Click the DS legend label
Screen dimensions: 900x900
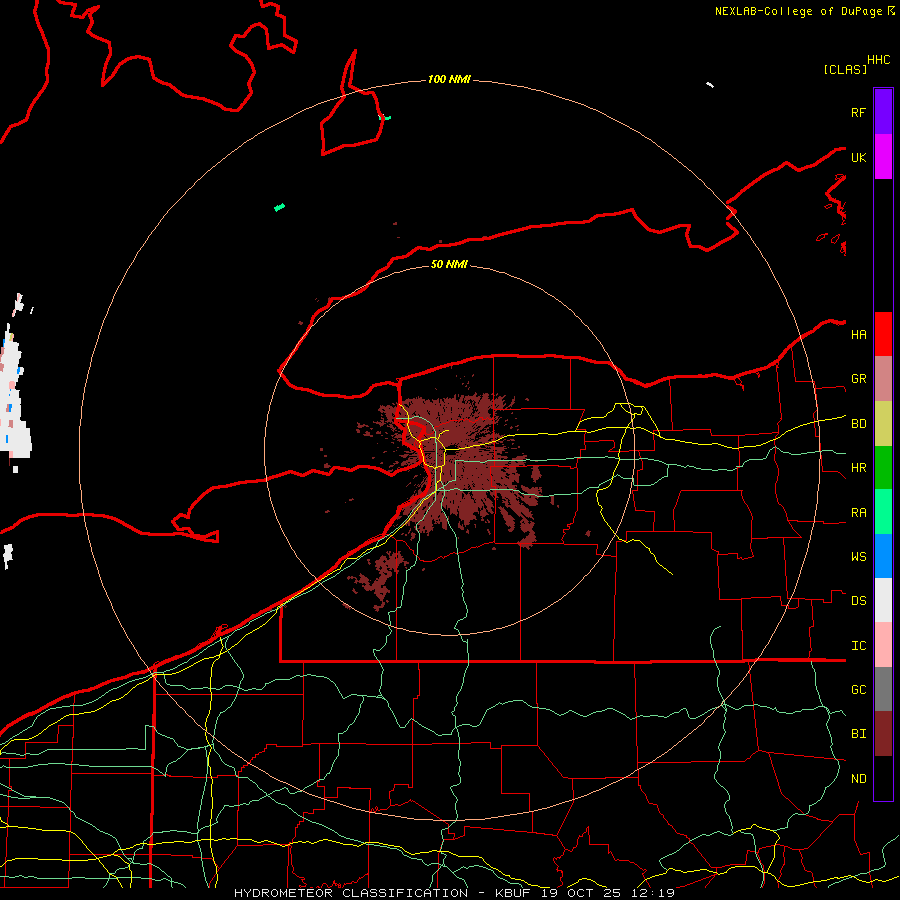coord(858,601)
